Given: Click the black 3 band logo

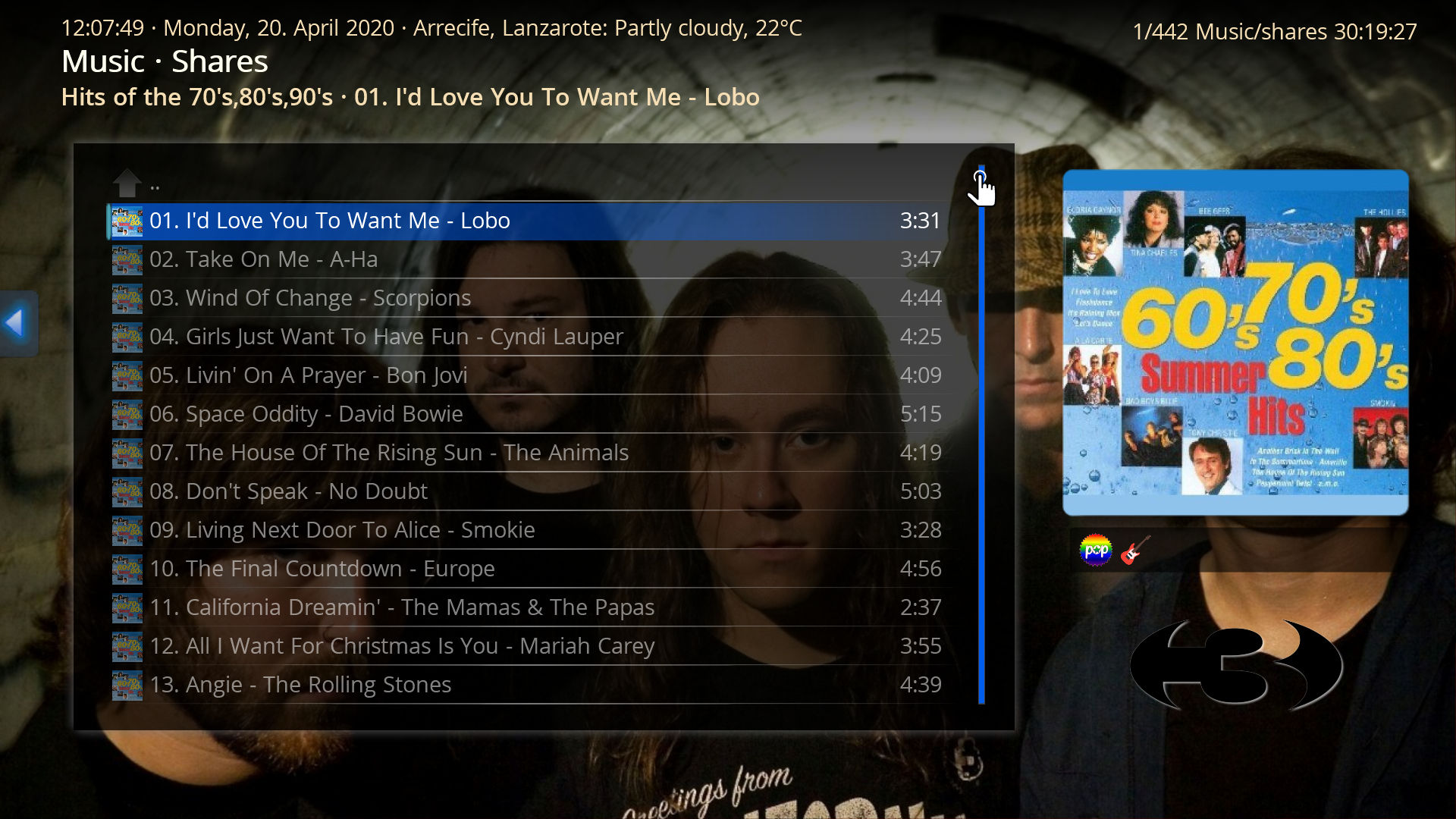Looking at the screenshot, I should [x=1235, y=665].
